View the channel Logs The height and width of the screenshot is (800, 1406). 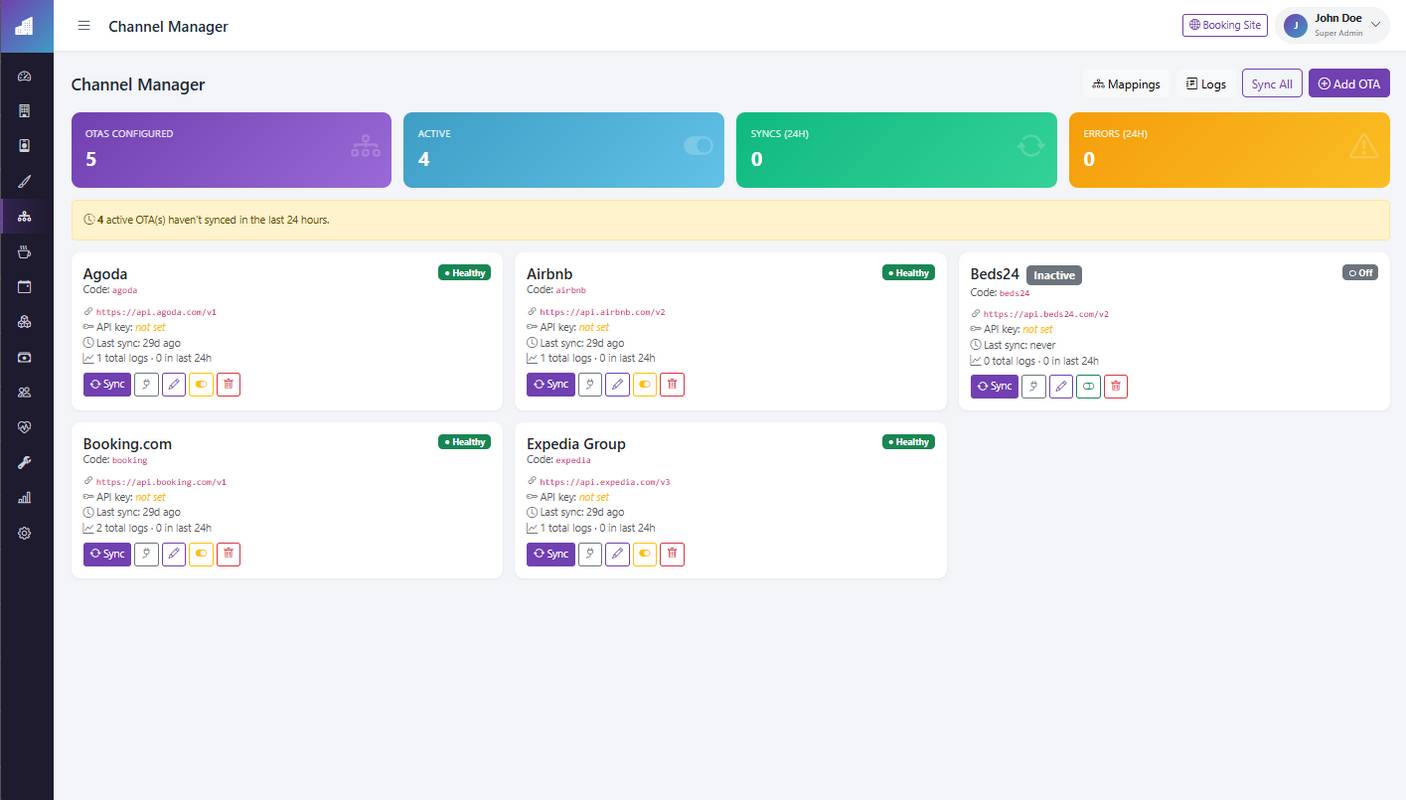(1206, 84)
